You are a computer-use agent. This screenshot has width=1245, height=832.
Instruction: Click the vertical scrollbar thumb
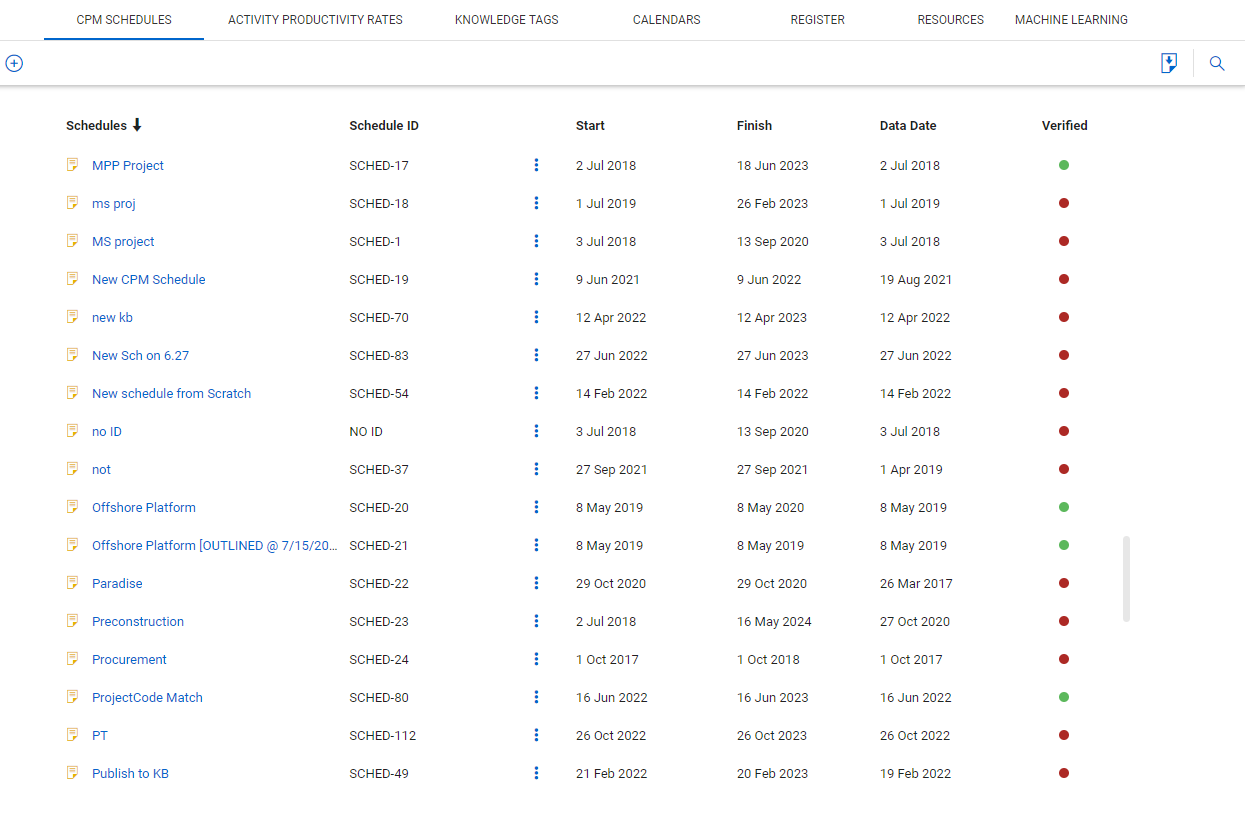[1126, 579]
